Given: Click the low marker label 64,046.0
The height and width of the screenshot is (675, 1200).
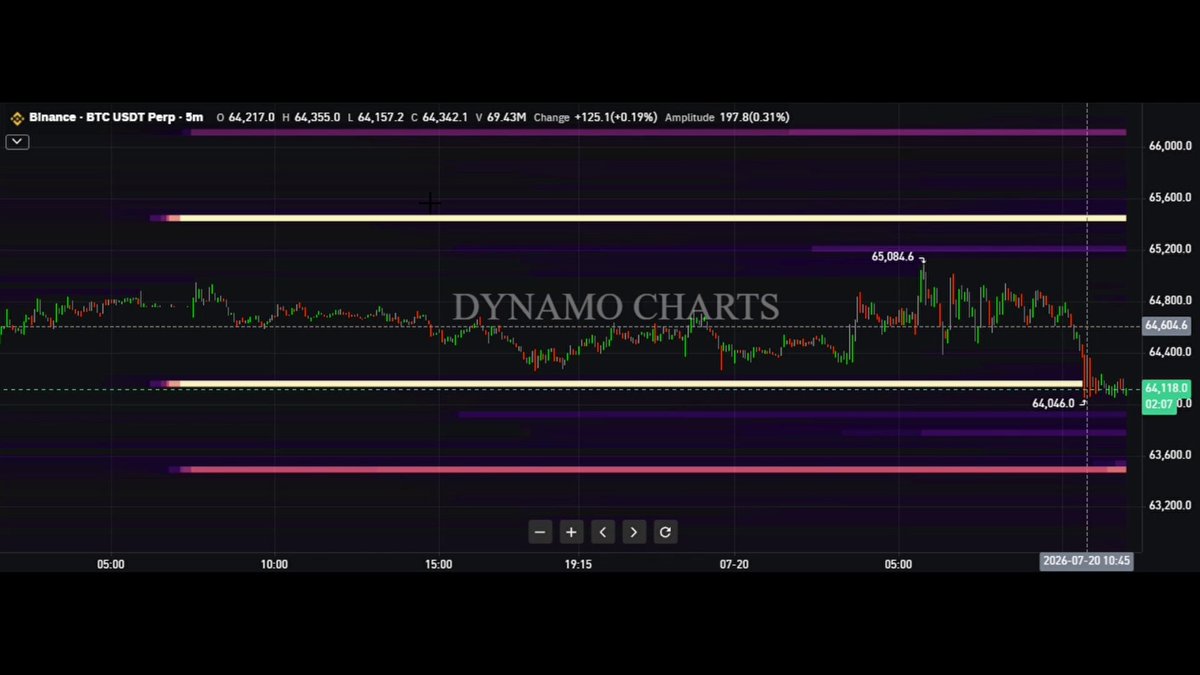Looking at the screenshot, I should (x=1054, y=404).
